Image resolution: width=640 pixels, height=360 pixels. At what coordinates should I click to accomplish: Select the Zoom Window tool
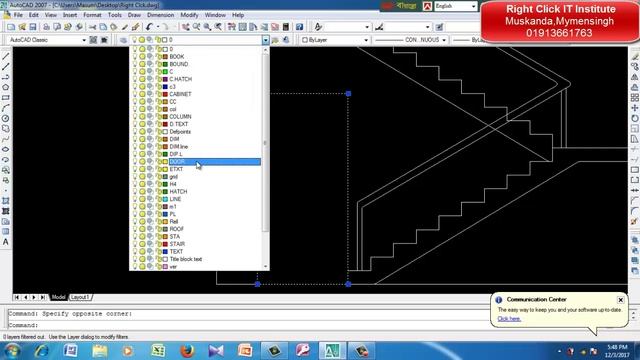(x=207, y=27)
